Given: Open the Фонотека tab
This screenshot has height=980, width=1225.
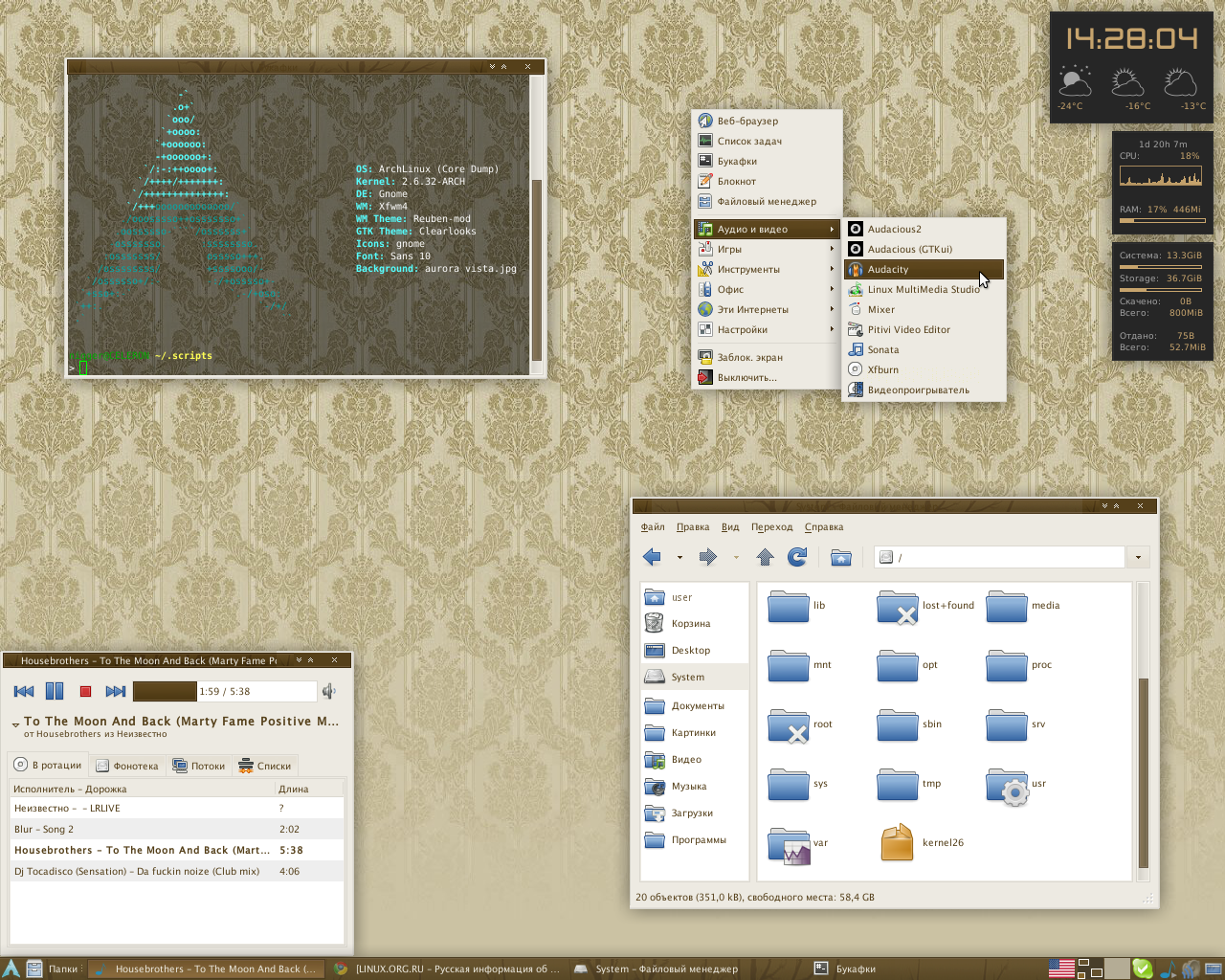Looking at the screenshot, I should (126, 766).
